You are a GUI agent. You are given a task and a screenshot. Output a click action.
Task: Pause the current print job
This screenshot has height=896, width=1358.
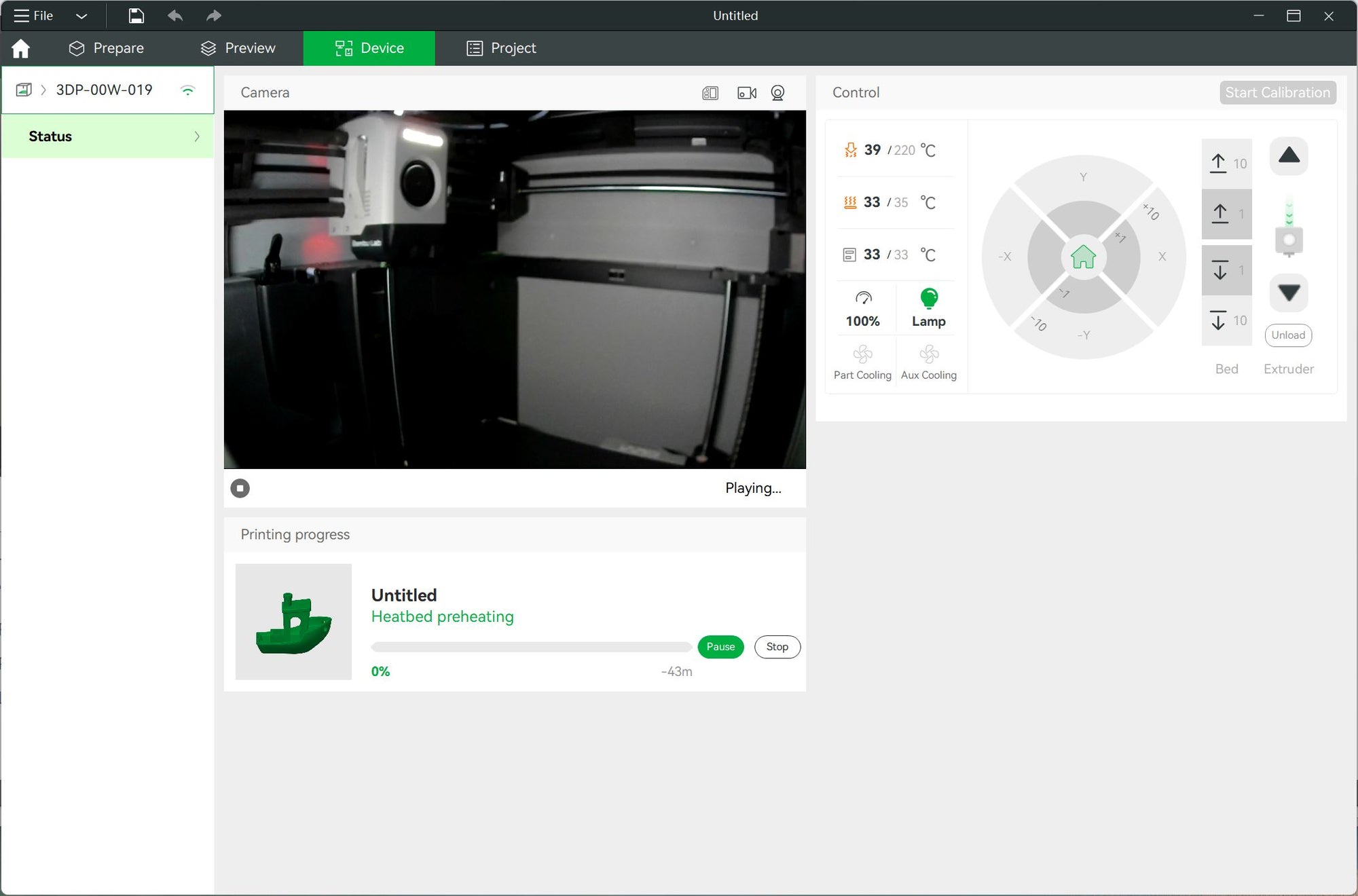pyautogui.click(x=720, y=647)
